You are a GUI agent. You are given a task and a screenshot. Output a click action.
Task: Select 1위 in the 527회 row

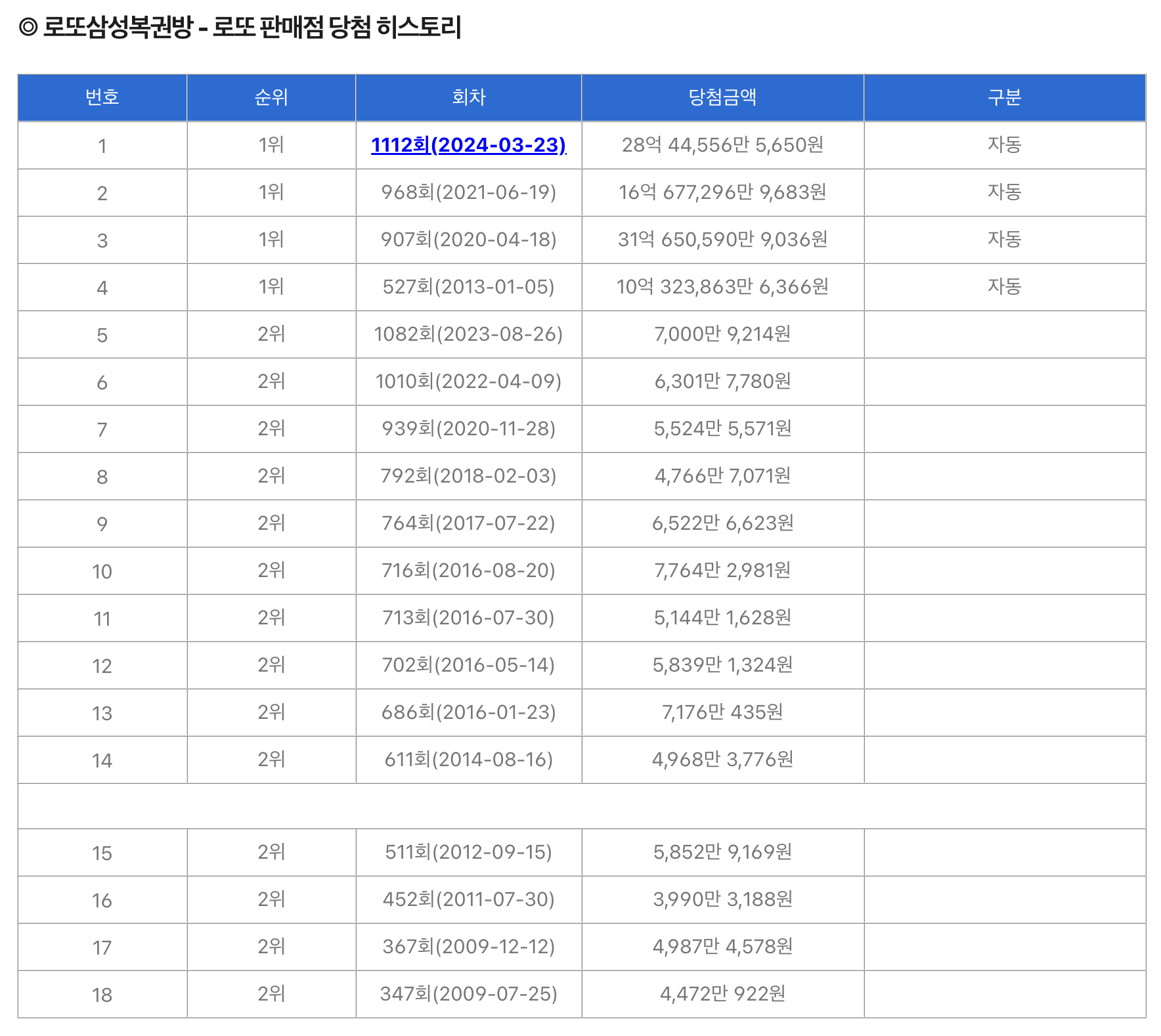[271, 286]
